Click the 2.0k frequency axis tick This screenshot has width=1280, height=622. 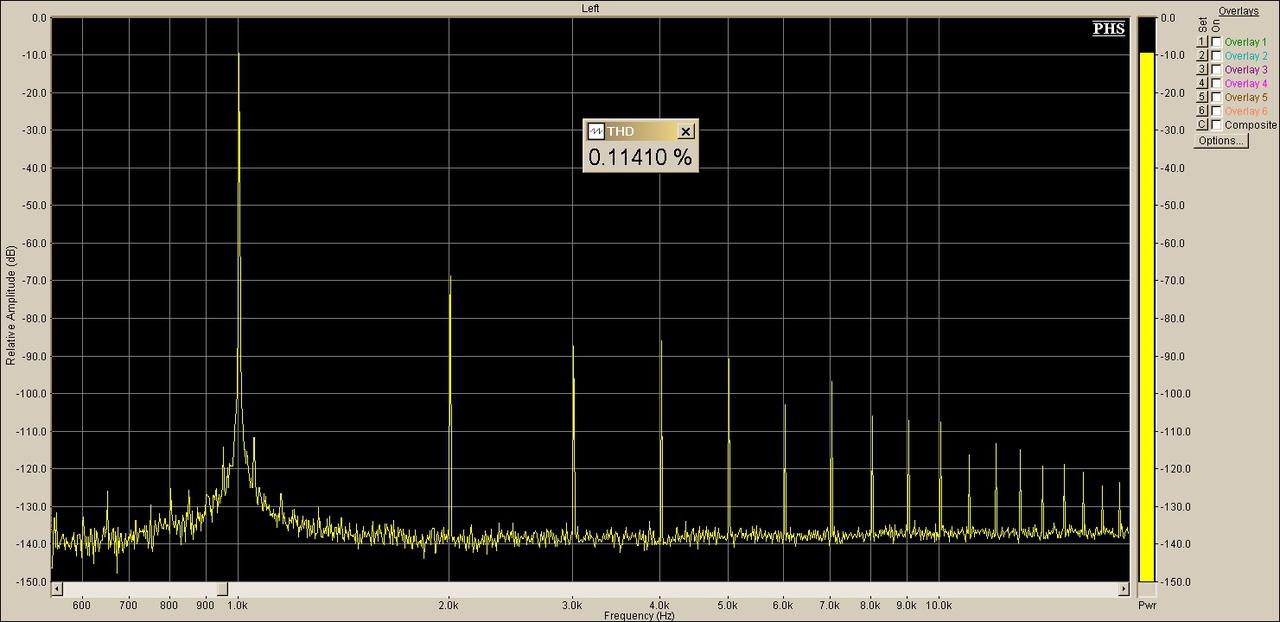449,605
